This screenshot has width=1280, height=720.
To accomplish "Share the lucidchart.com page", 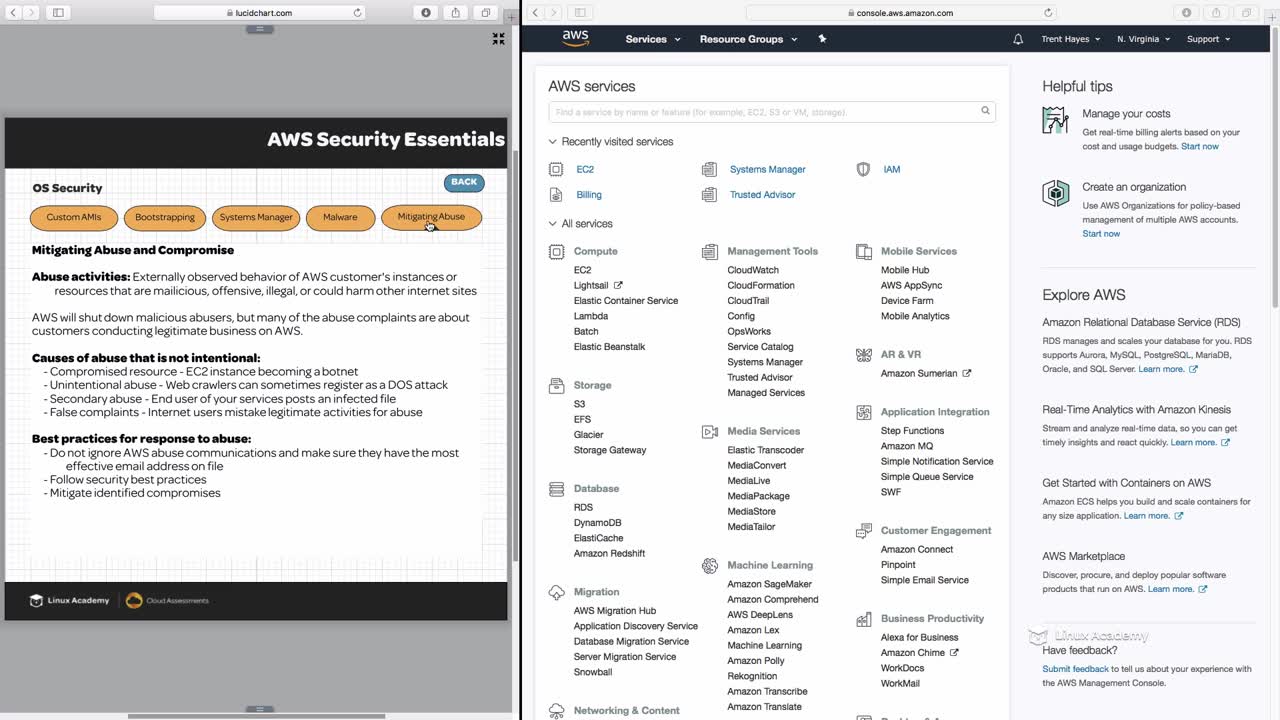I will click(x=455, y=13).
